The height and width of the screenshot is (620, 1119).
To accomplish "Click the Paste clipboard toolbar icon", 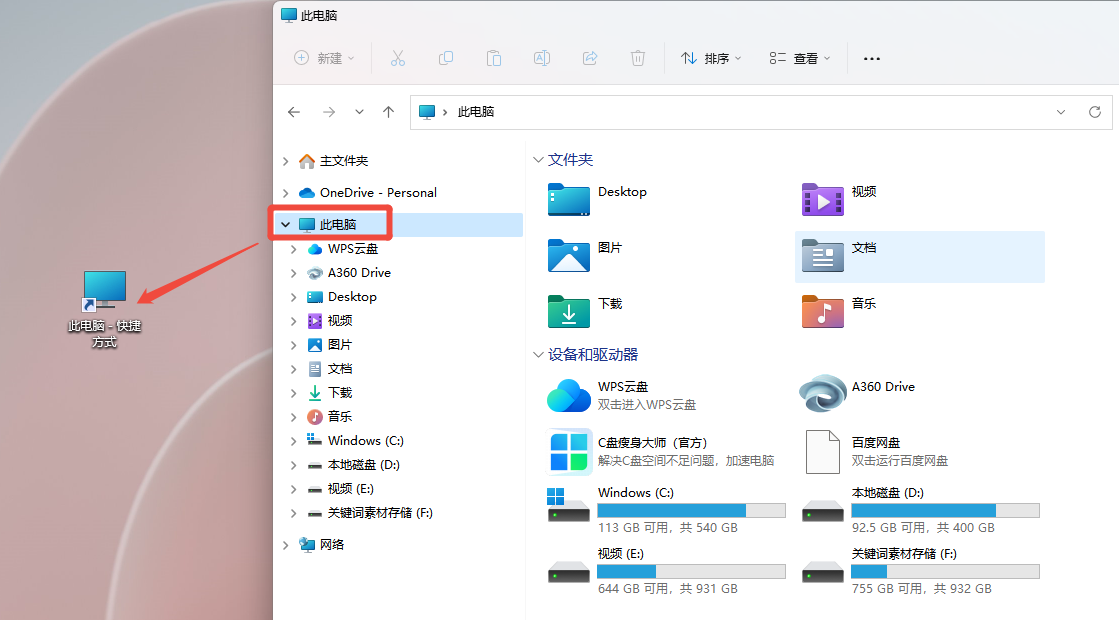I will (x=494, y=59).
